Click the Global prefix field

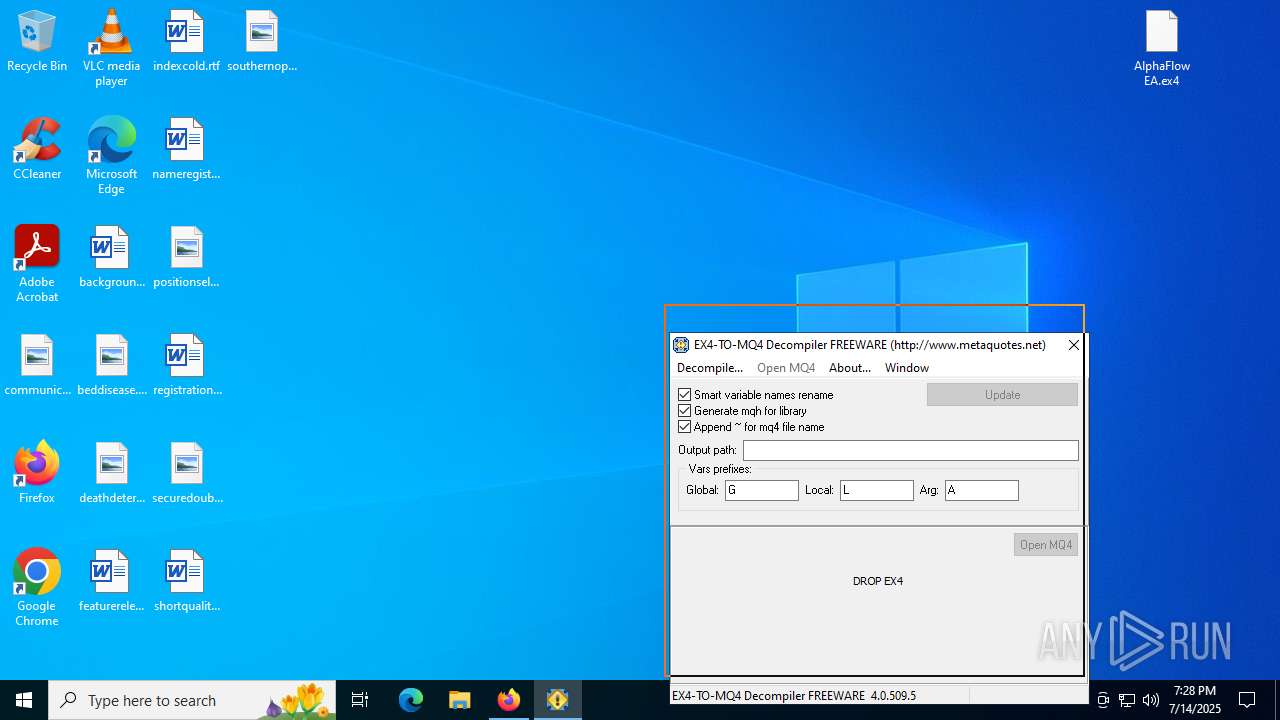coord(762,490)
